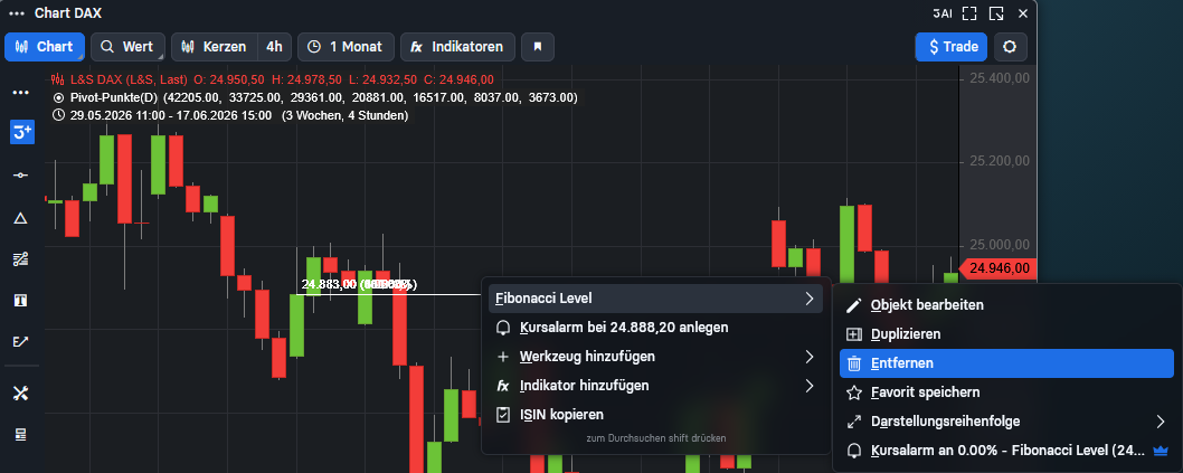This screenshot has height=473, width=1183.
Task: Click the Chart DAX window title
Action: click(68, 14)
